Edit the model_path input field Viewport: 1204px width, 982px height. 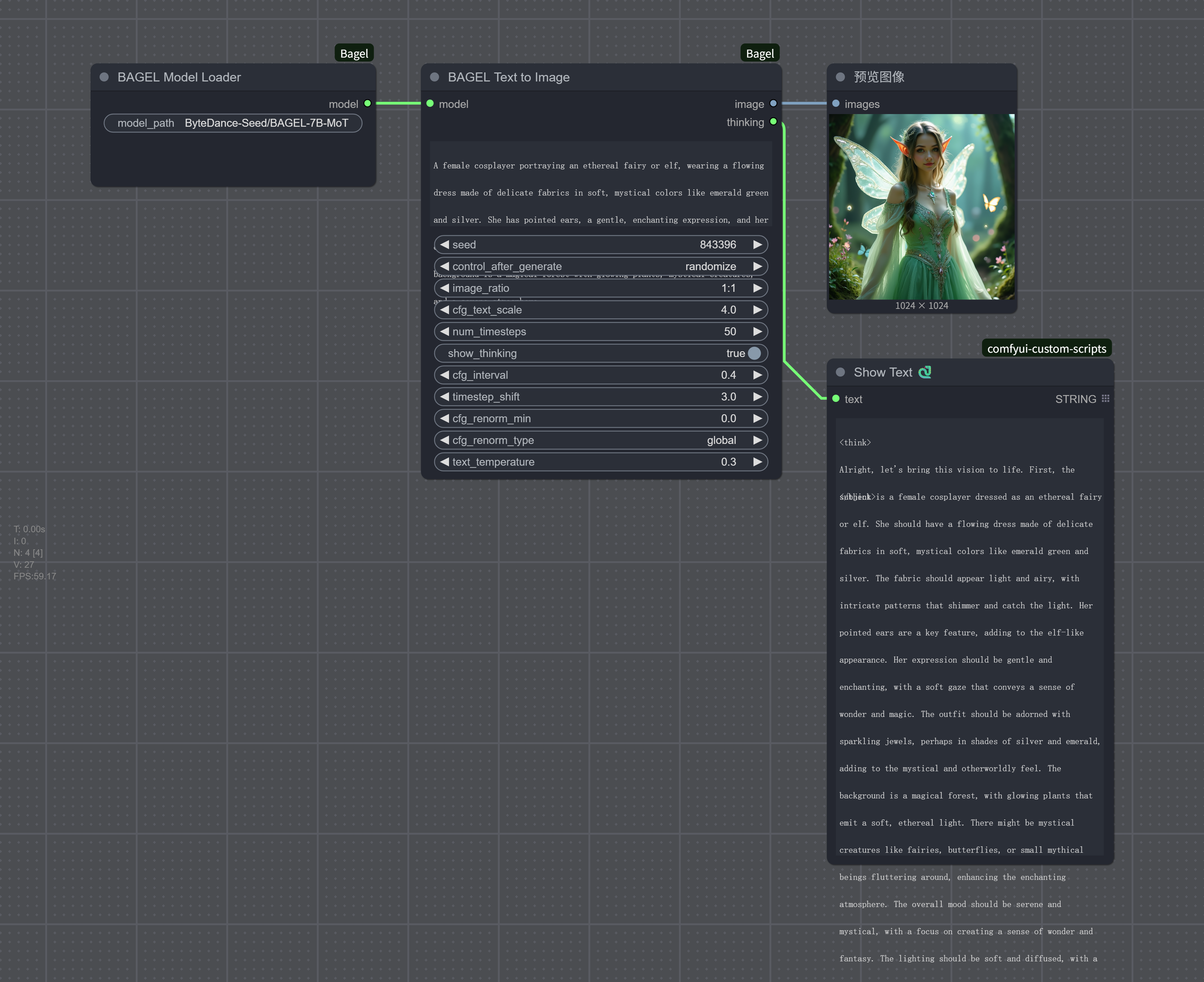coord(233,123)
